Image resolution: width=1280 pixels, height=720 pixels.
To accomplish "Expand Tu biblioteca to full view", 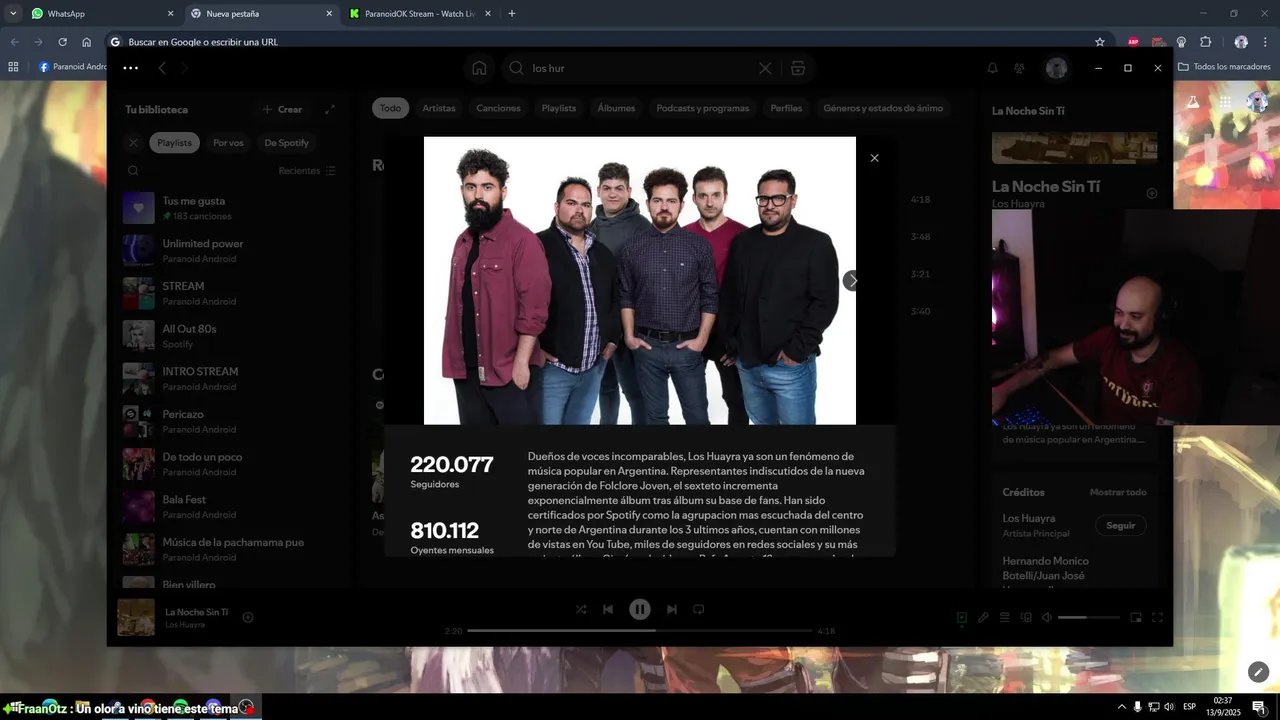I will (x=330, y=109).
